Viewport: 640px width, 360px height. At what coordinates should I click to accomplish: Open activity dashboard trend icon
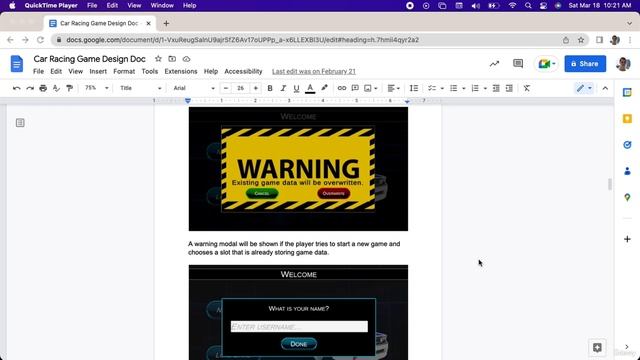pyautogui.click(x=494, y=64)
